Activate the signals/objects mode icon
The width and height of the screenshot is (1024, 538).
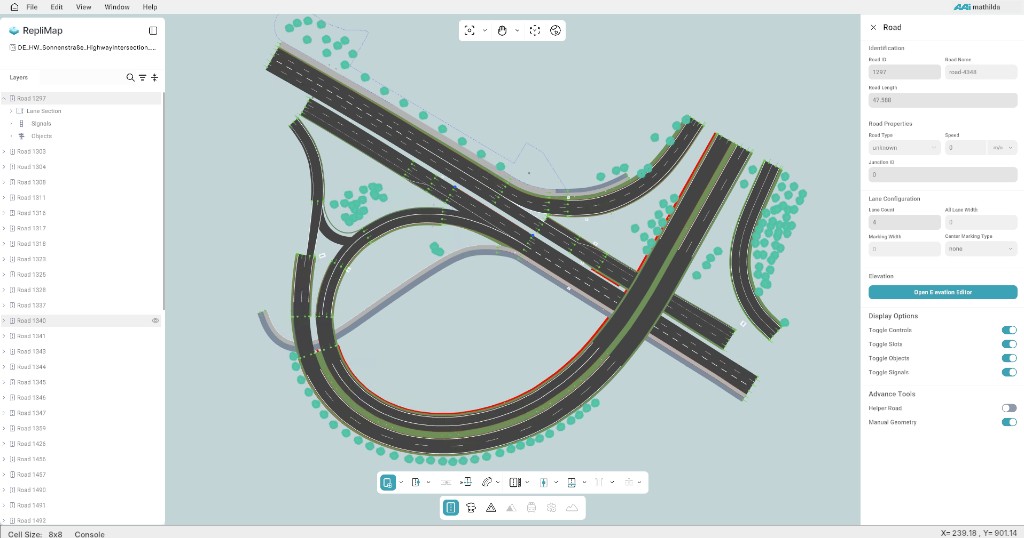[471, 507]
